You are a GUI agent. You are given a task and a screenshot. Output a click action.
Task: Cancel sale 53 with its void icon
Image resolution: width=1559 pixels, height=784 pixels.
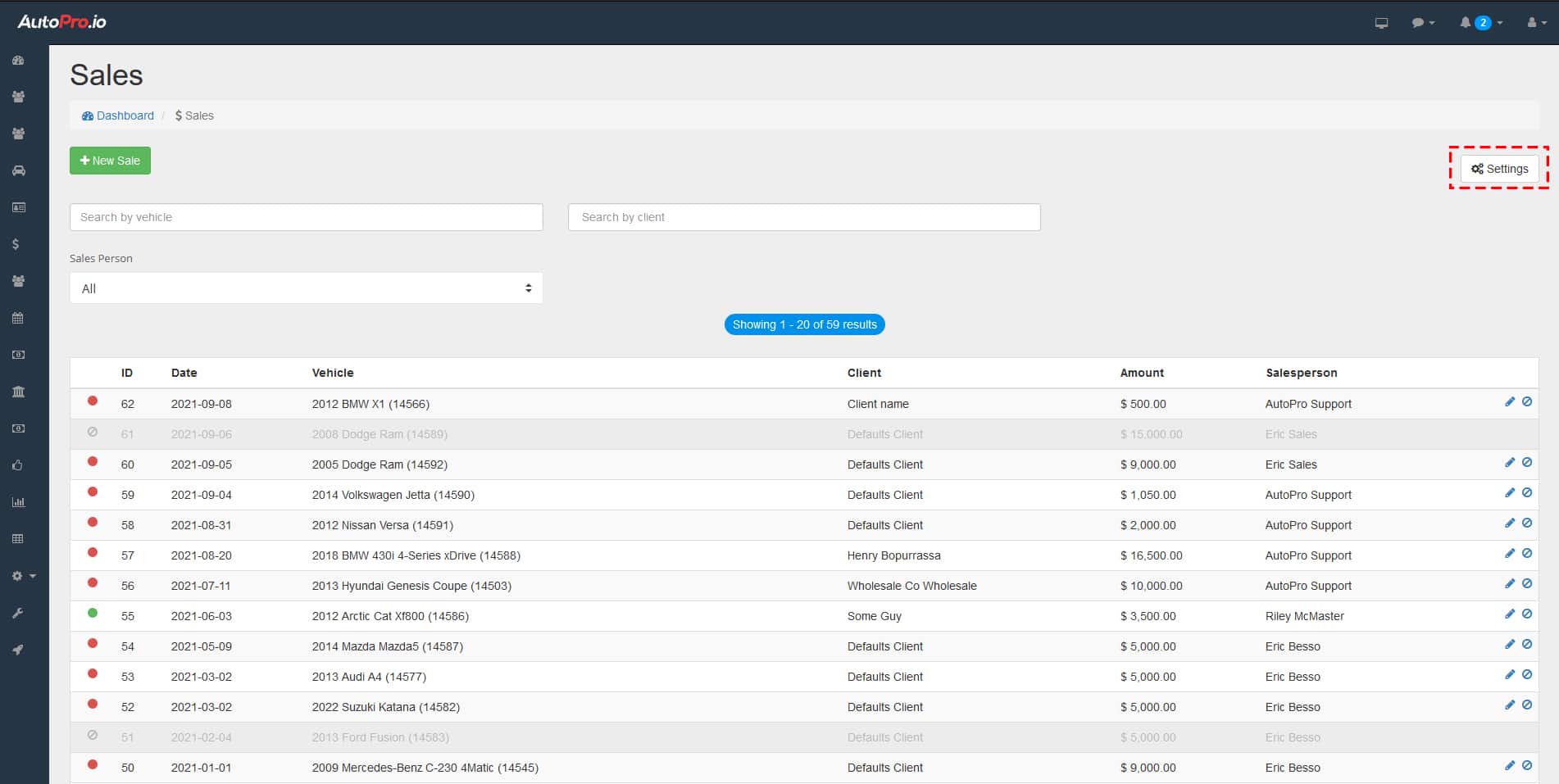[x=1527, y=675]
